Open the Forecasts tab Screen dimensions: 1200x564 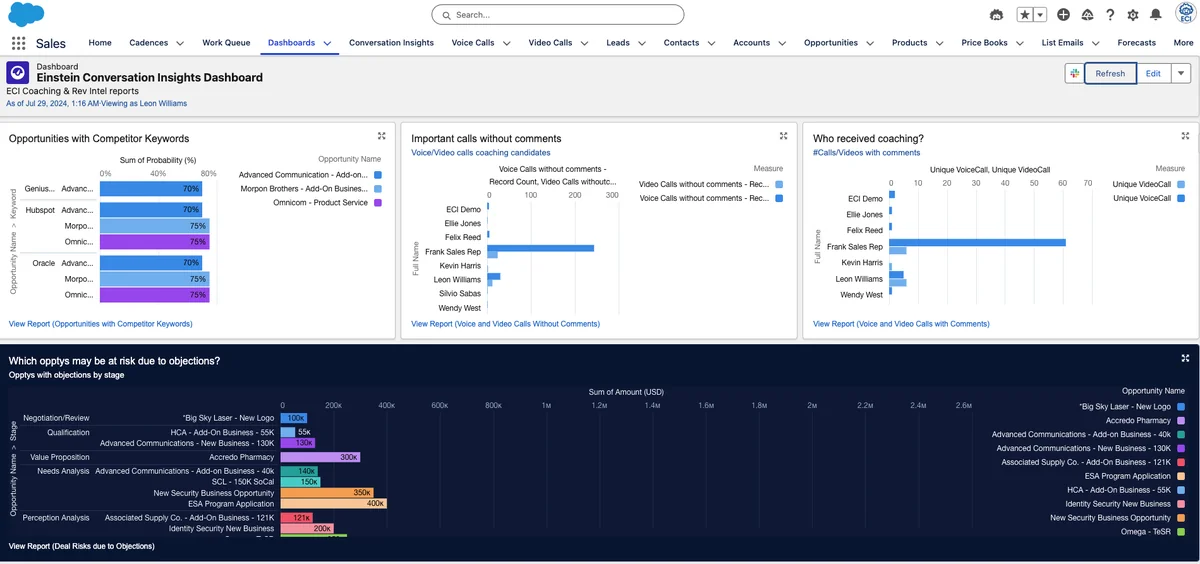tap(1136, 43)
